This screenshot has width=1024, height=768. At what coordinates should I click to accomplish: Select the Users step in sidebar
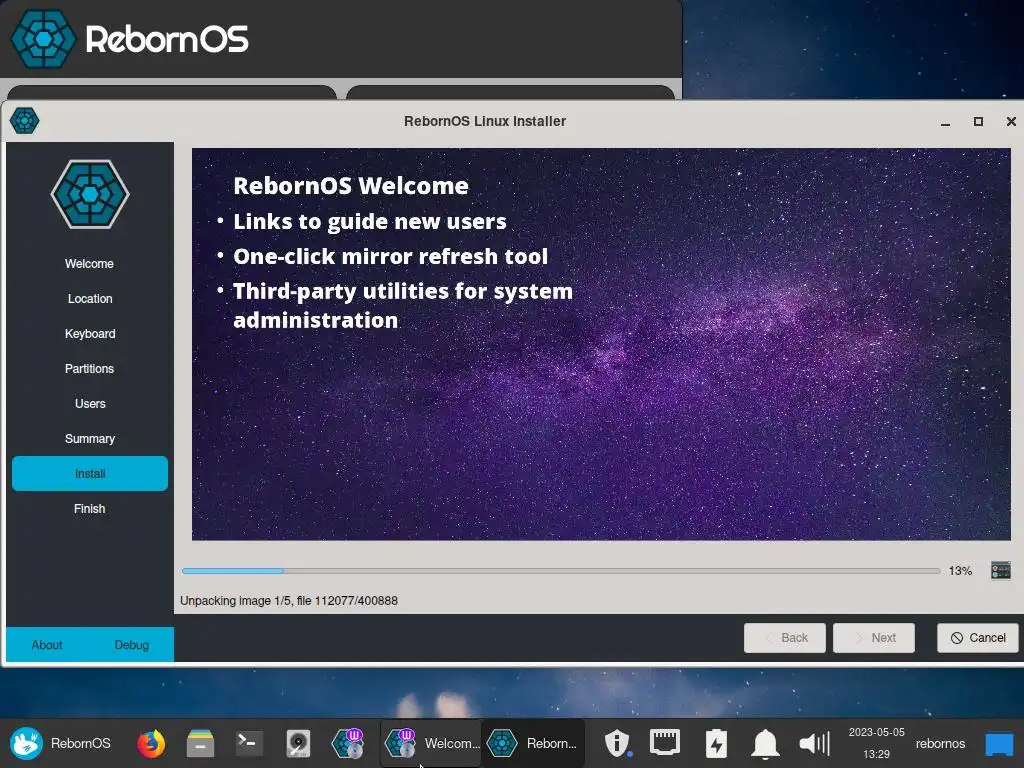[x=89, y=404]
